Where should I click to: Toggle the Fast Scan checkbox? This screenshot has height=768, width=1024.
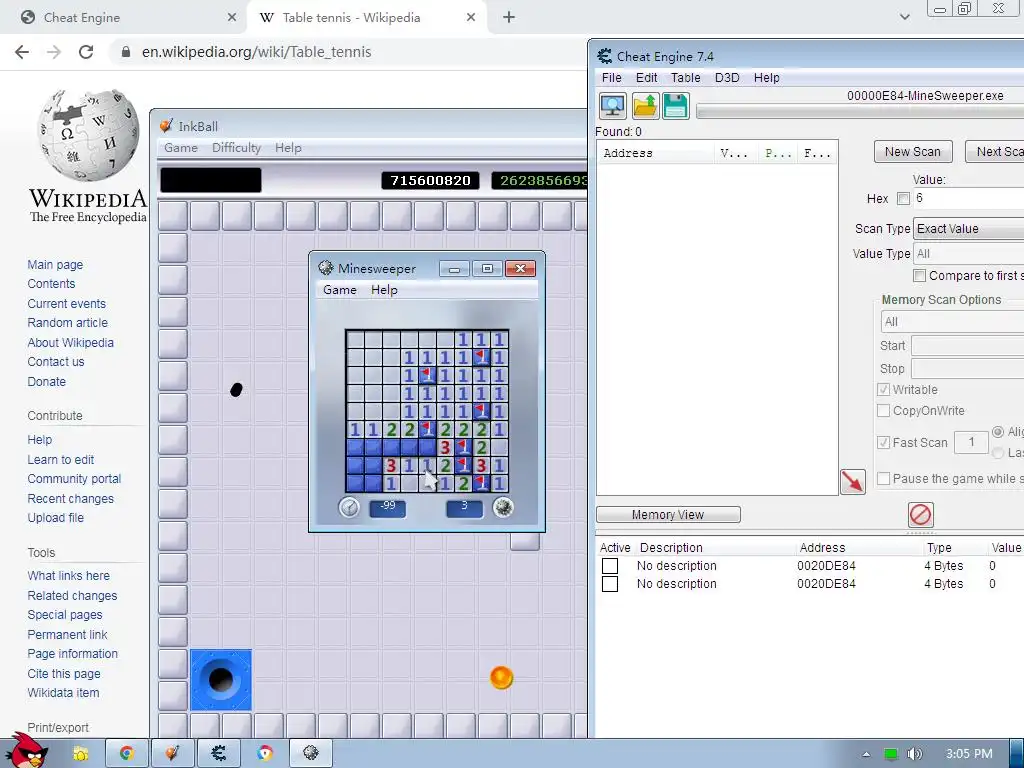point(884,443)
